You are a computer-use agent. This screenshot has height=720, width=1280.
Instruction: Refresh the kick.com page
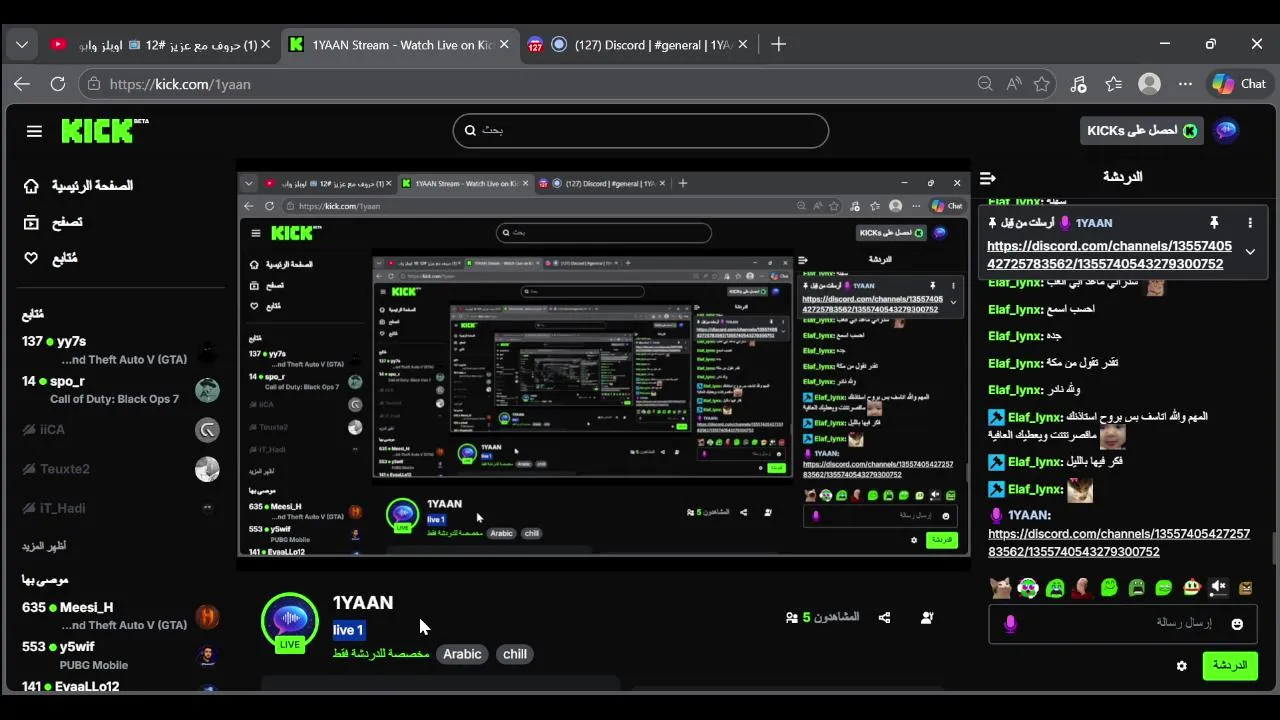tap(58, 84)
